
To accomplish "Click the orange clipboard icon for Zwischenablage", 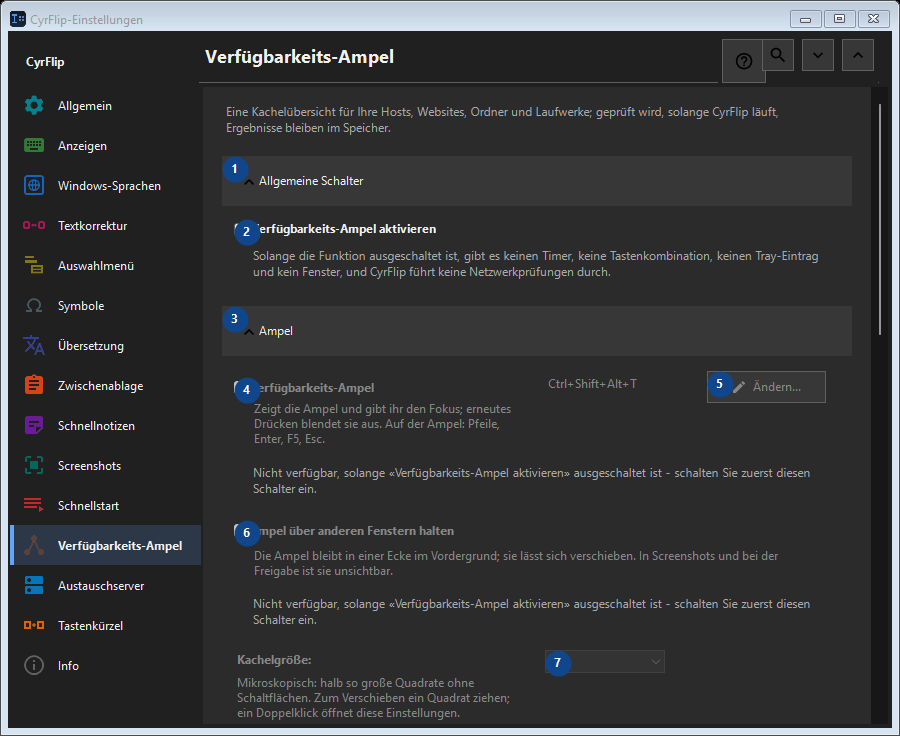I will [34, 385].
